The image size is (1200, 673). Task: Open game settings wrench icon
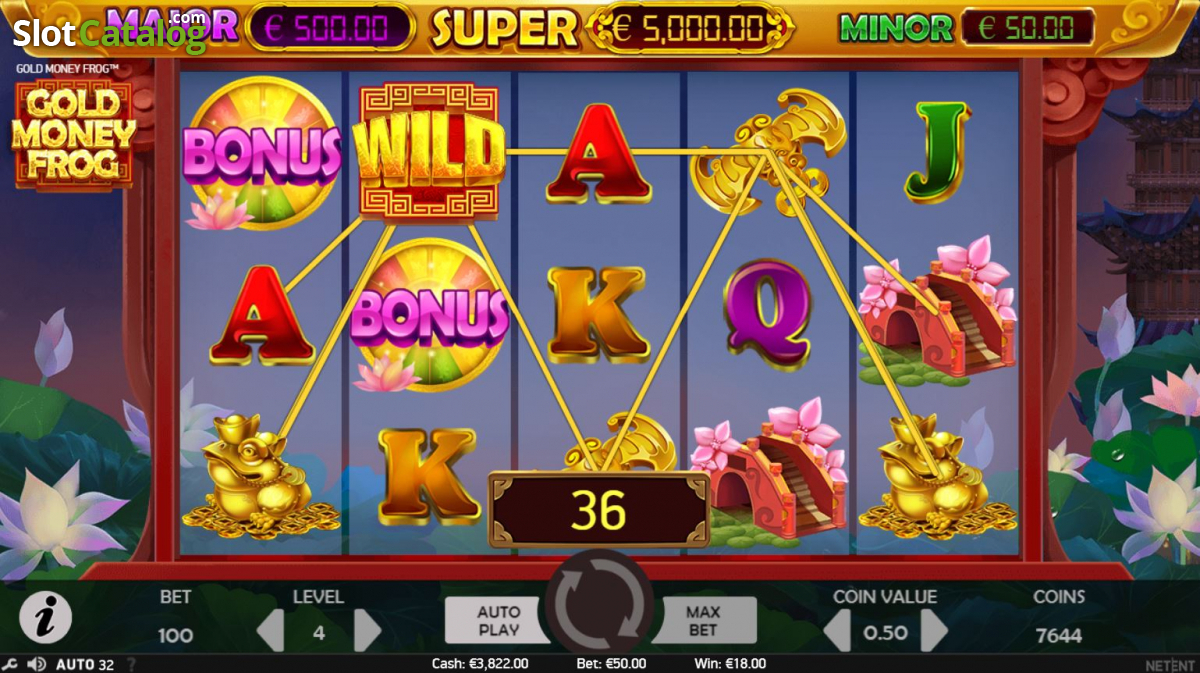10,664
